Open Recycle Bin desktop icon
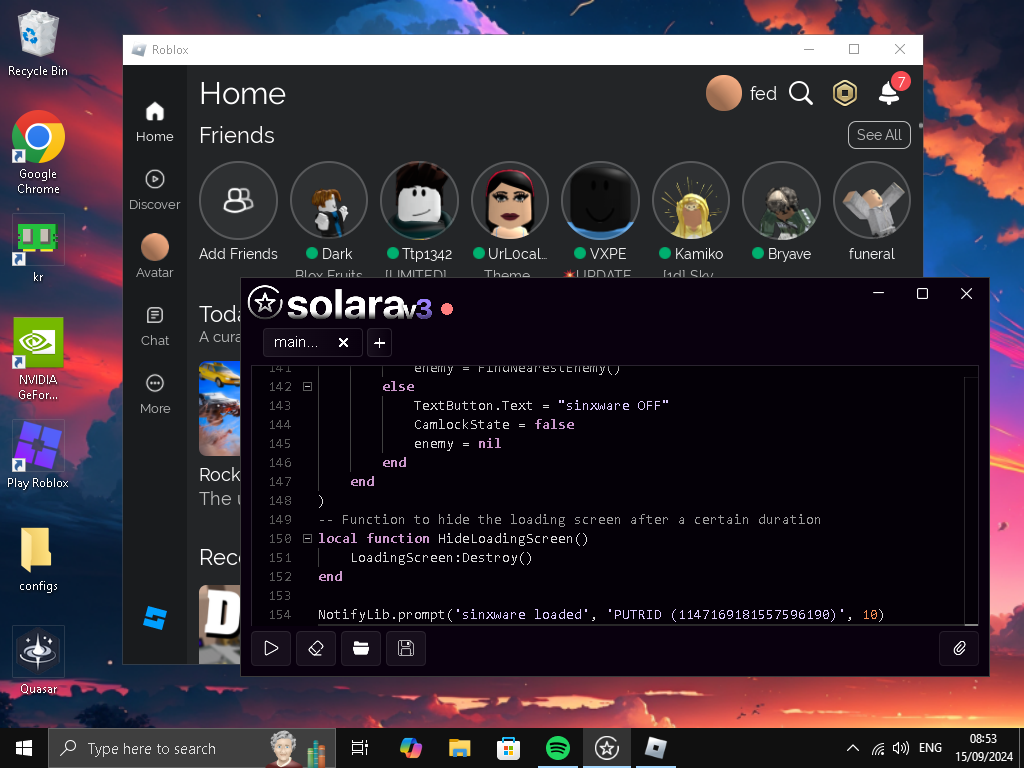The image size is (1024, 768). tap(38, 44)
